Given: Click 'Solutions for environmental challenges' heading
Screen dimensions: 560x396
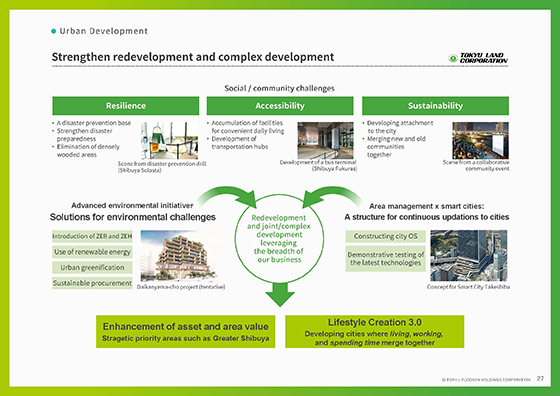Looking at the screenshot, I should (x=132, y=217).
